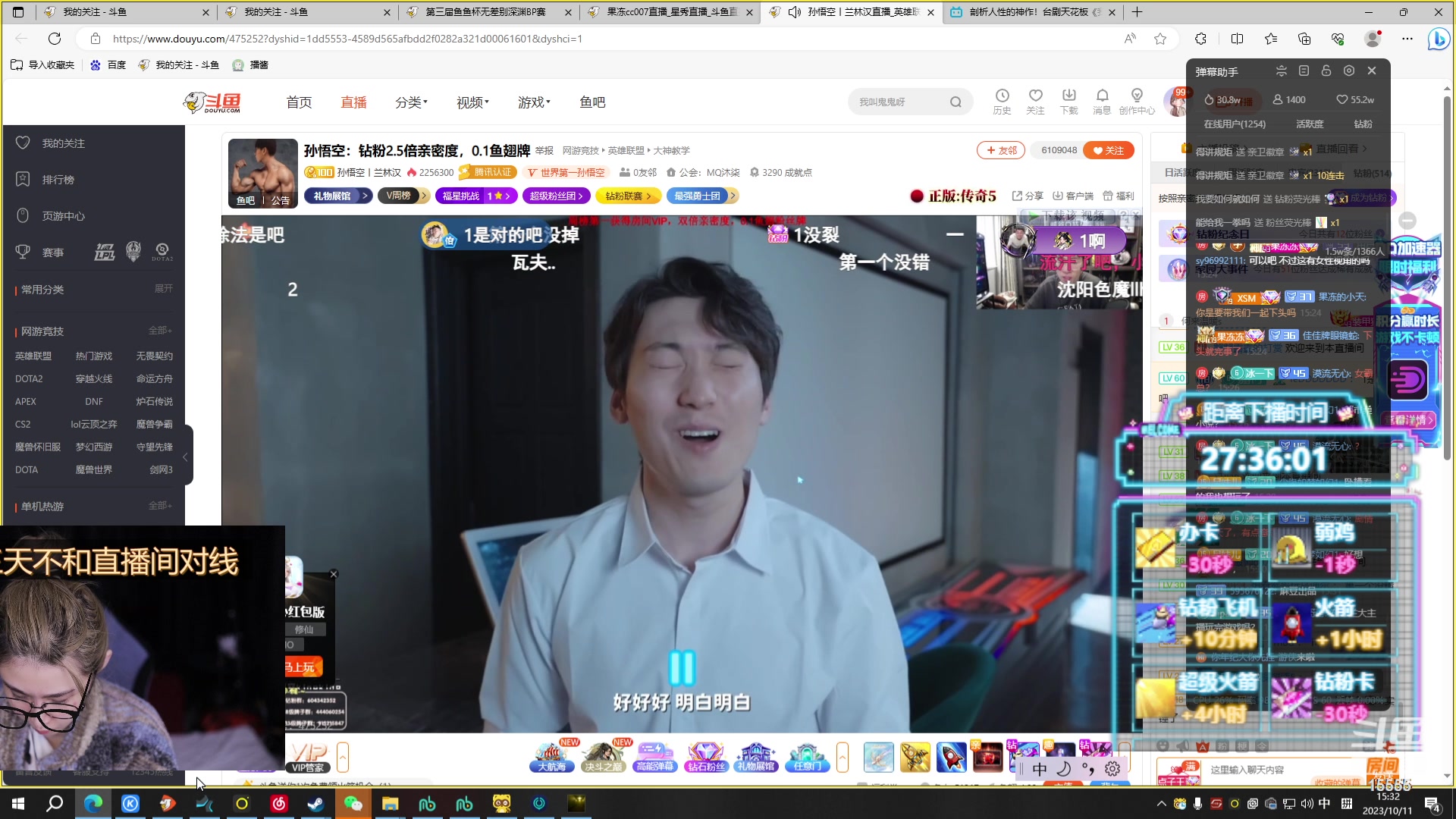Image resolution: width=1456 pixels, height=819 pixels.
Task: Click the +友邻 button
Action: coord(1001,150)
